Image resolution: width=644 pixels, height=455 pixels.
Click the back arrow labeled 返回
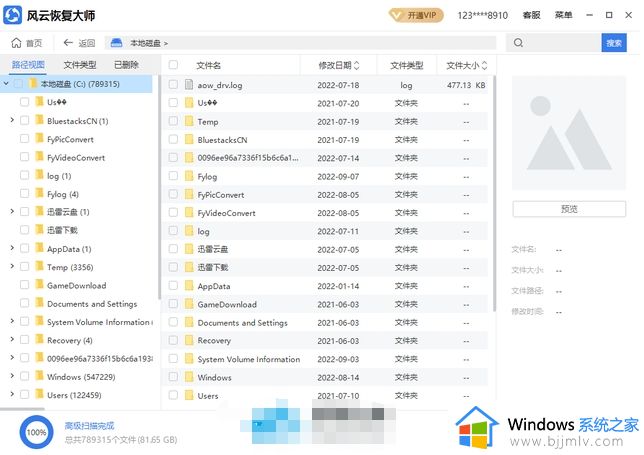(68, 43)
